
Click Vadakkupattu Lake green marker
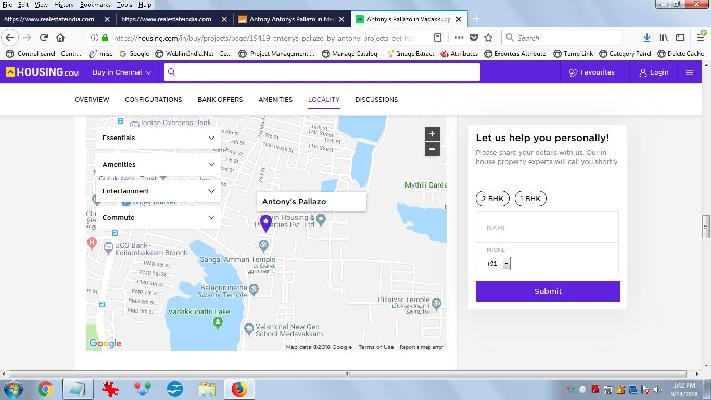click(218, 322)
